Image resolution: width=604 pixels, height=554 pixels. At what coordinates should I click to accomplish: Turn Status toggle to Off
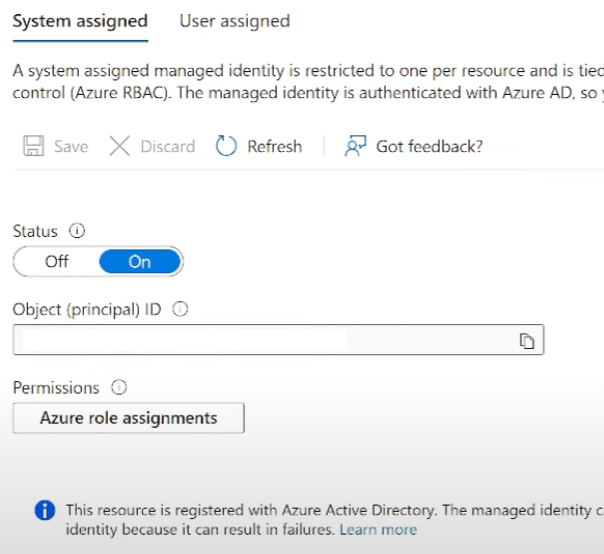(x=57, y=262)
